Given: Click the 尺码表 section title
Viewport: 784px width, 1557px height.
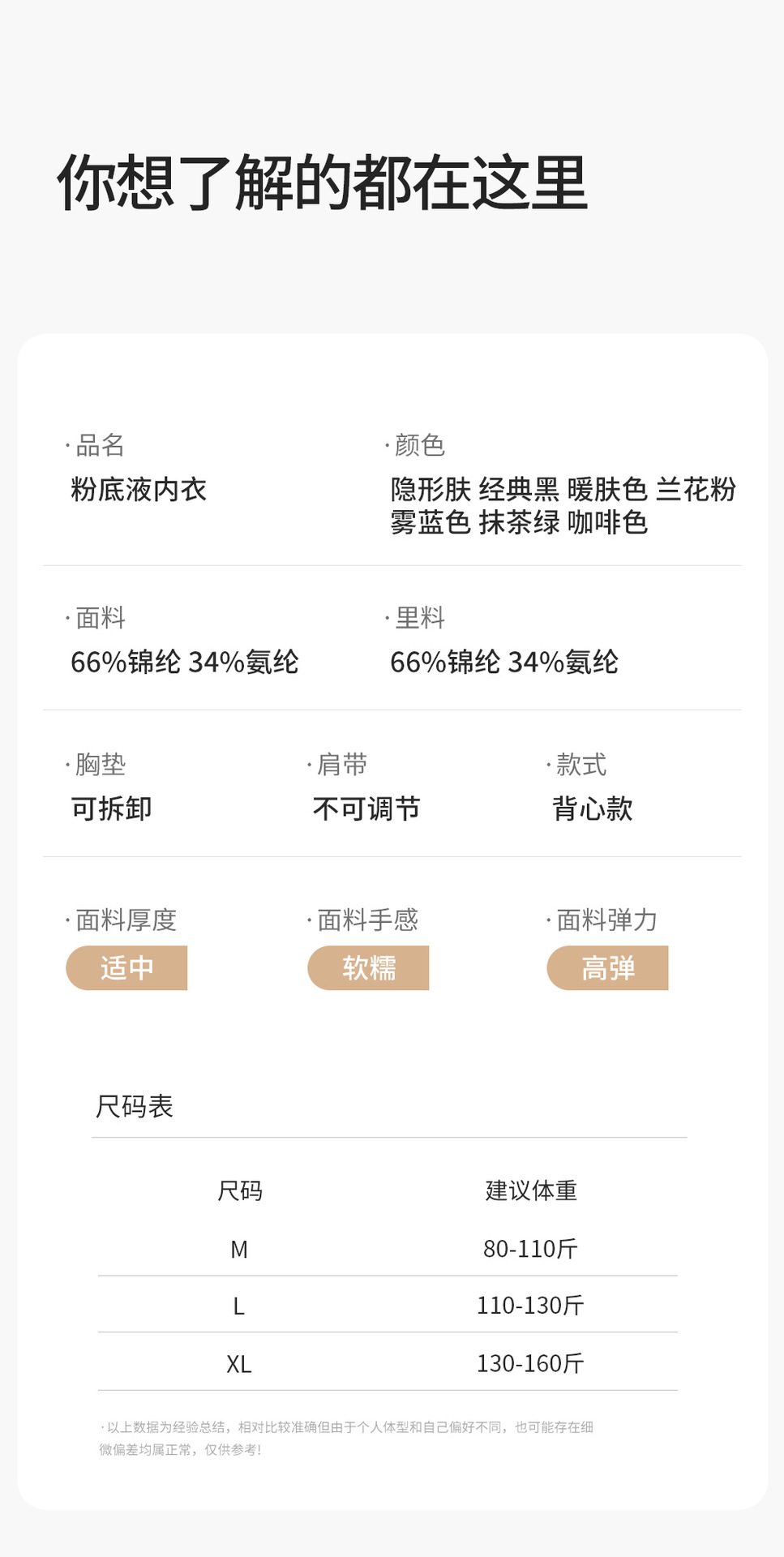Looking at the screenshot, I should 135,1106.
